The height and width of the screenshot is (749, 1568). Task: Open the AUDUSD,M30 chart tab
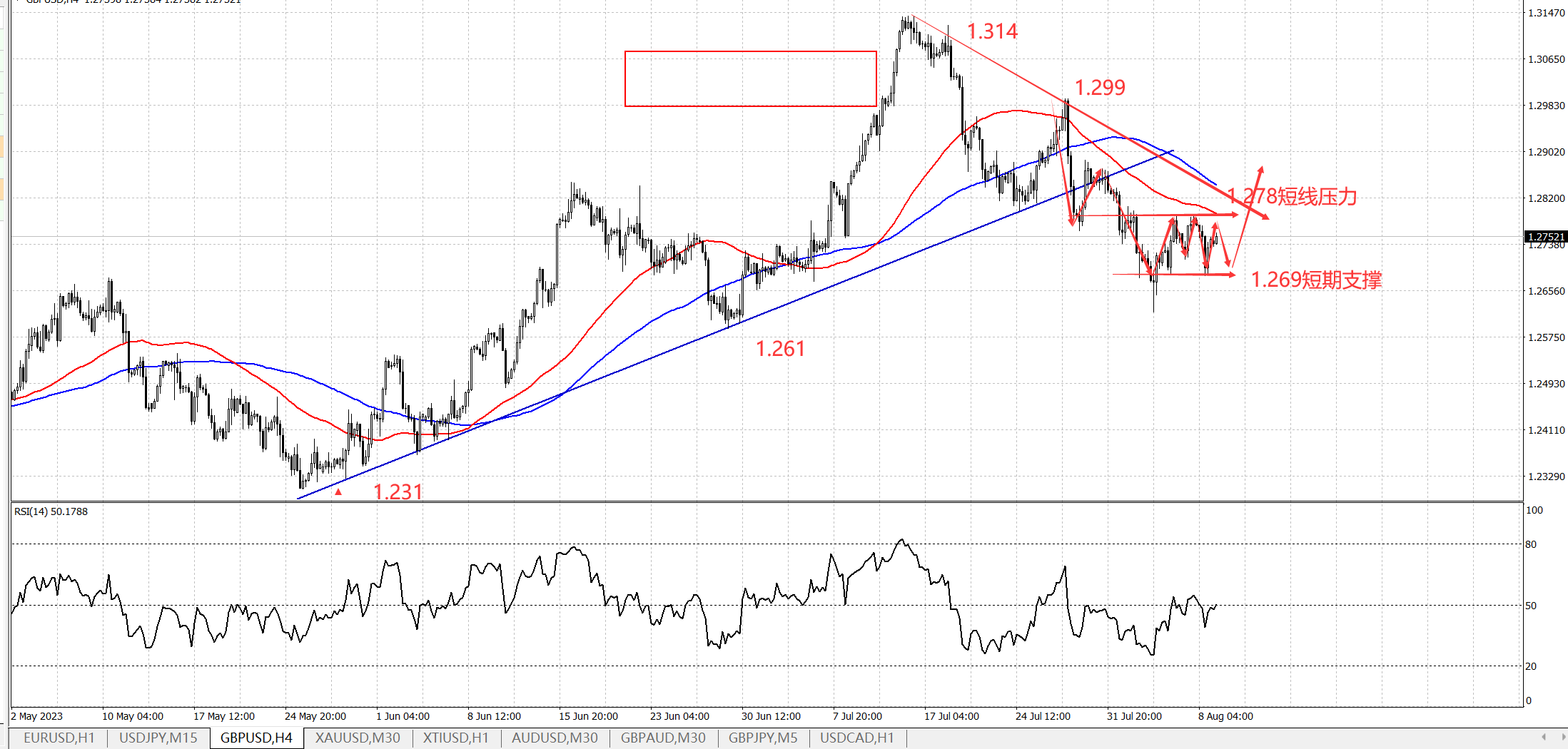555,738
